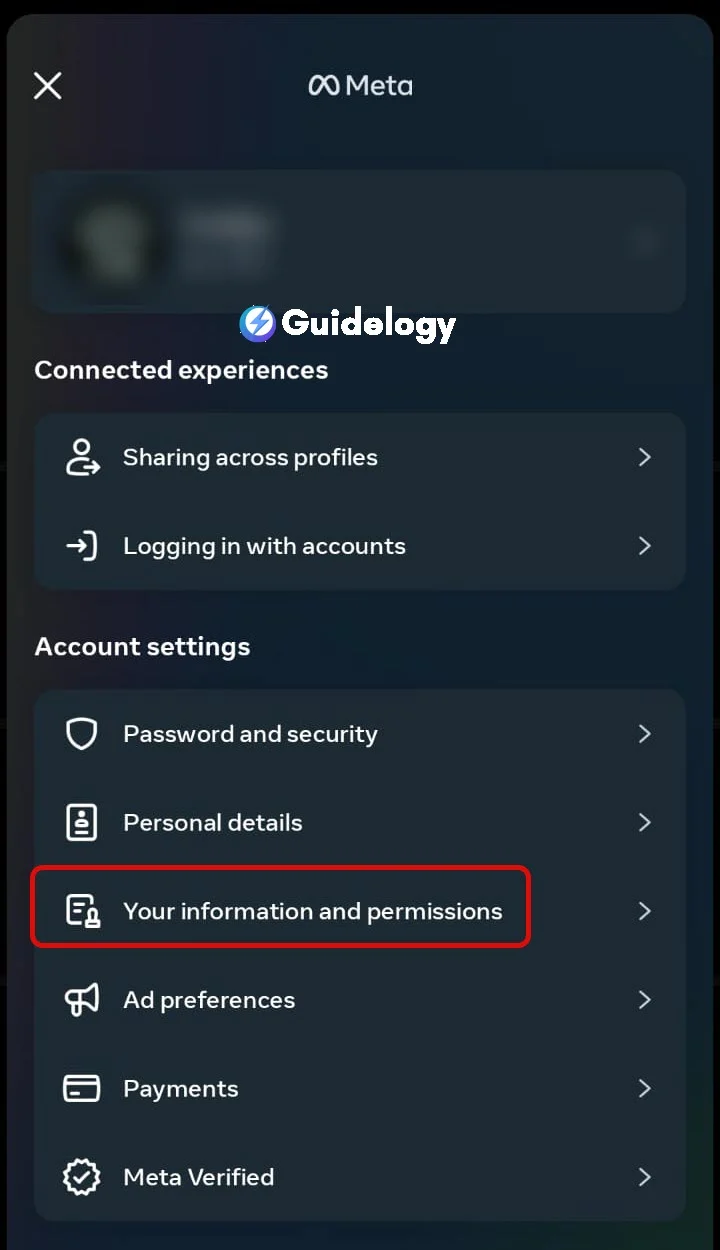Open the Logging in with accounts chevron
Image resolution: width=720 pixels, height=1250 pixels.
tap(645, 546)
